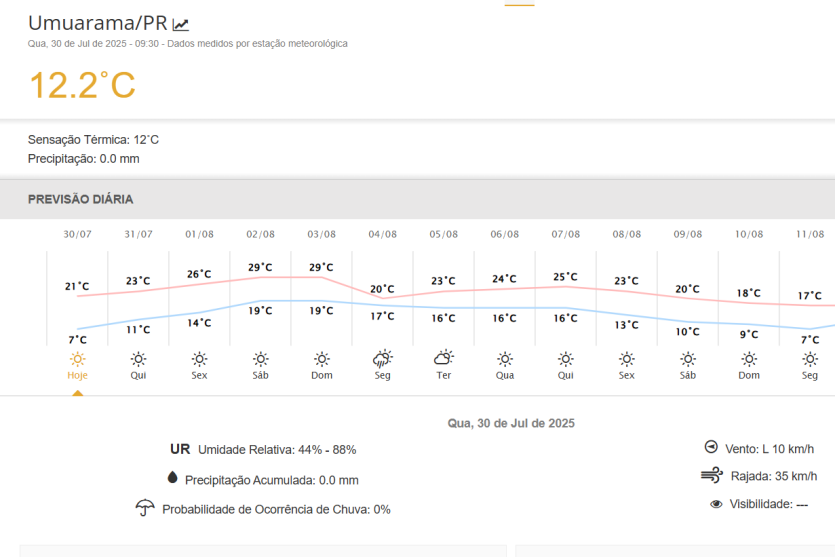Click the sun icon for Qui 31/07

click(x=138, y=359)
